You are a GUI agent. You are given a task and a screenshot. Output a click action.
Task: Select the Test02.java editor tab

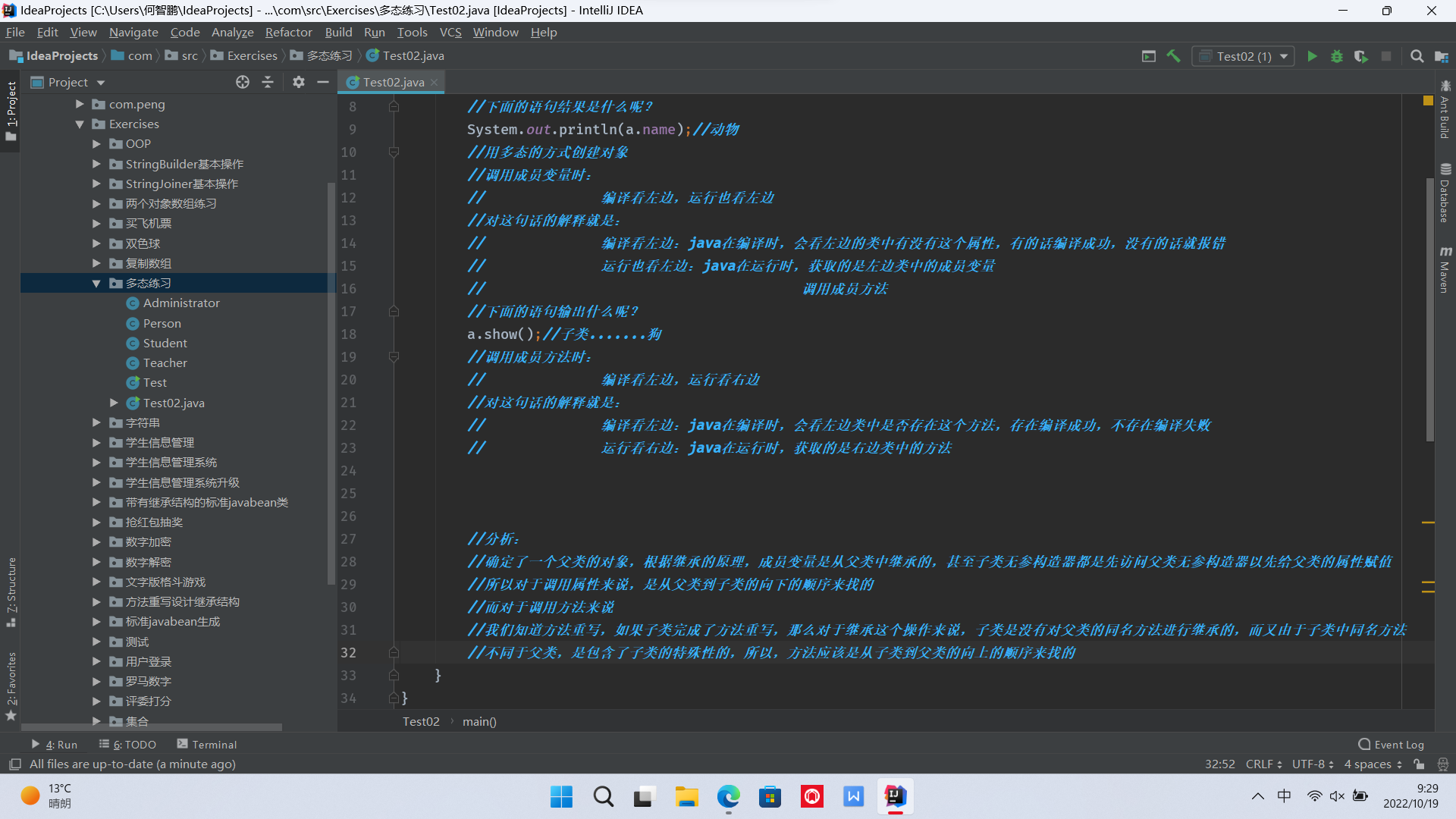[393, 82]
